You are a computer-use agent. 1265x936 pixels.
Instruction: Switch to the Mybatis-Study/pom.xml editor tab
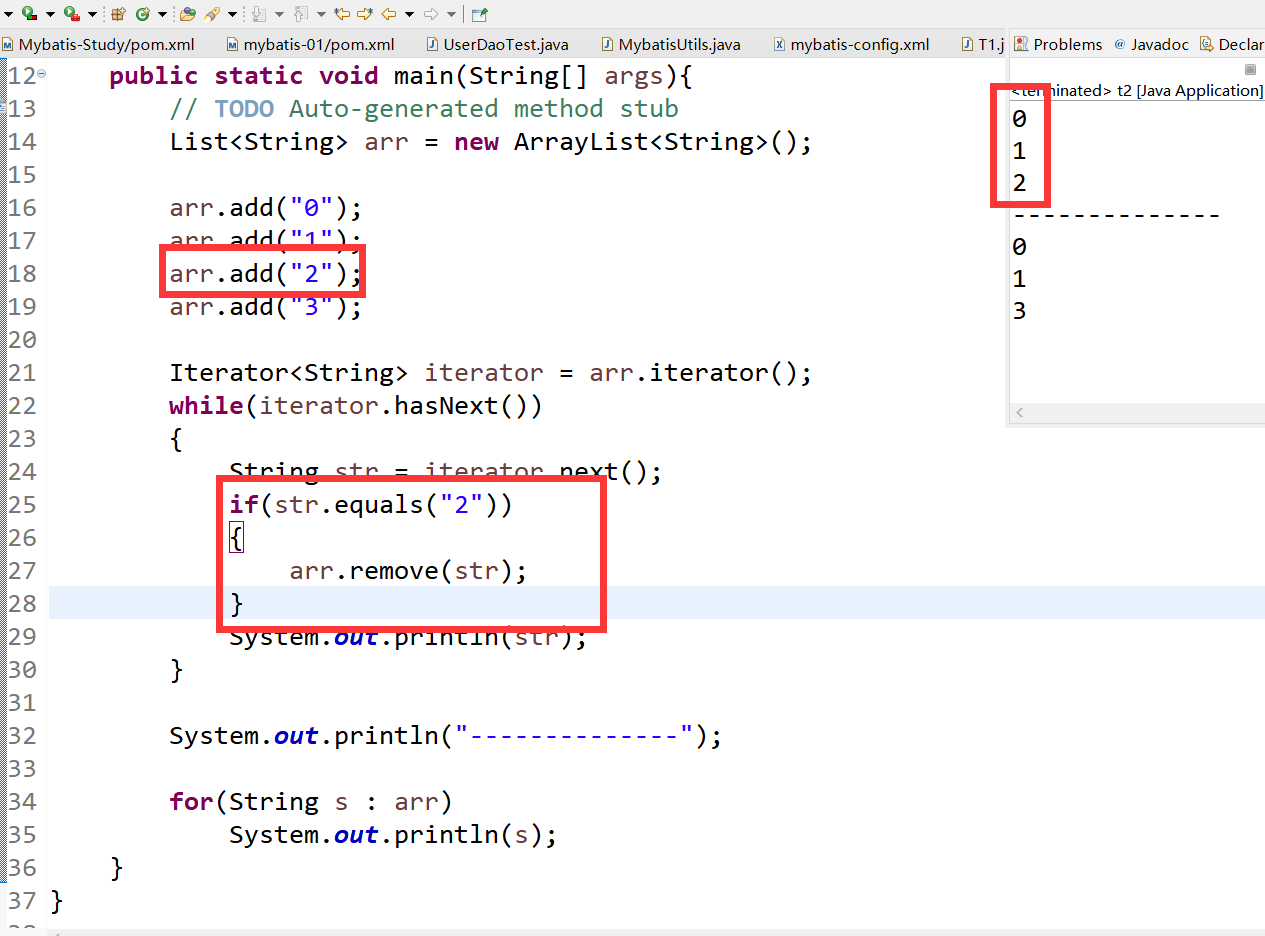[x=98, y=44]
